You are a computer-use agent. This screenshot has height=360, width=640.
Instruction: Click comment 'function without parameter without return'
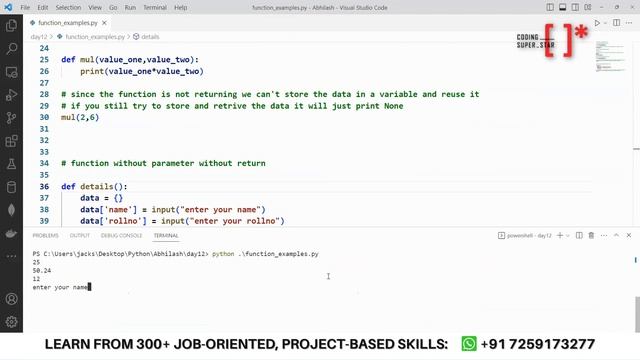click(x=163, y=163)
